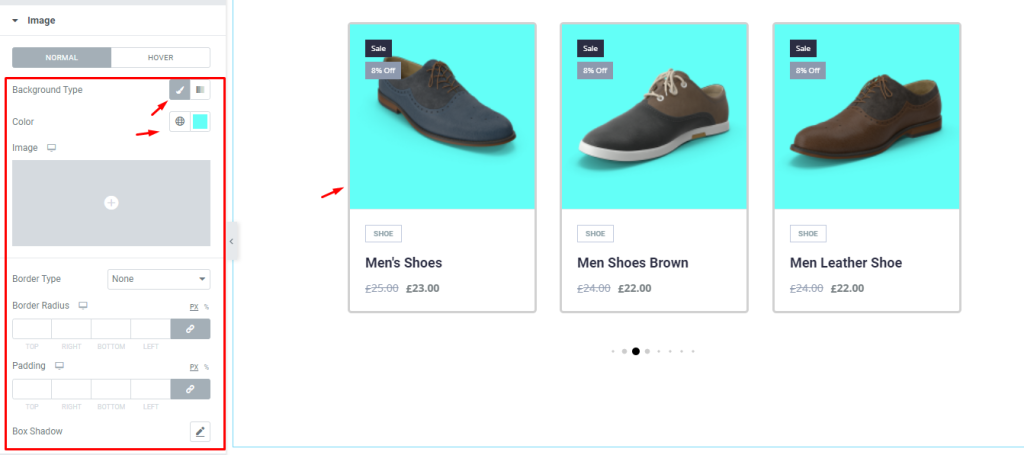1024x455 pixels.
Task: Select percent unit for Padding
Action: 206,367
